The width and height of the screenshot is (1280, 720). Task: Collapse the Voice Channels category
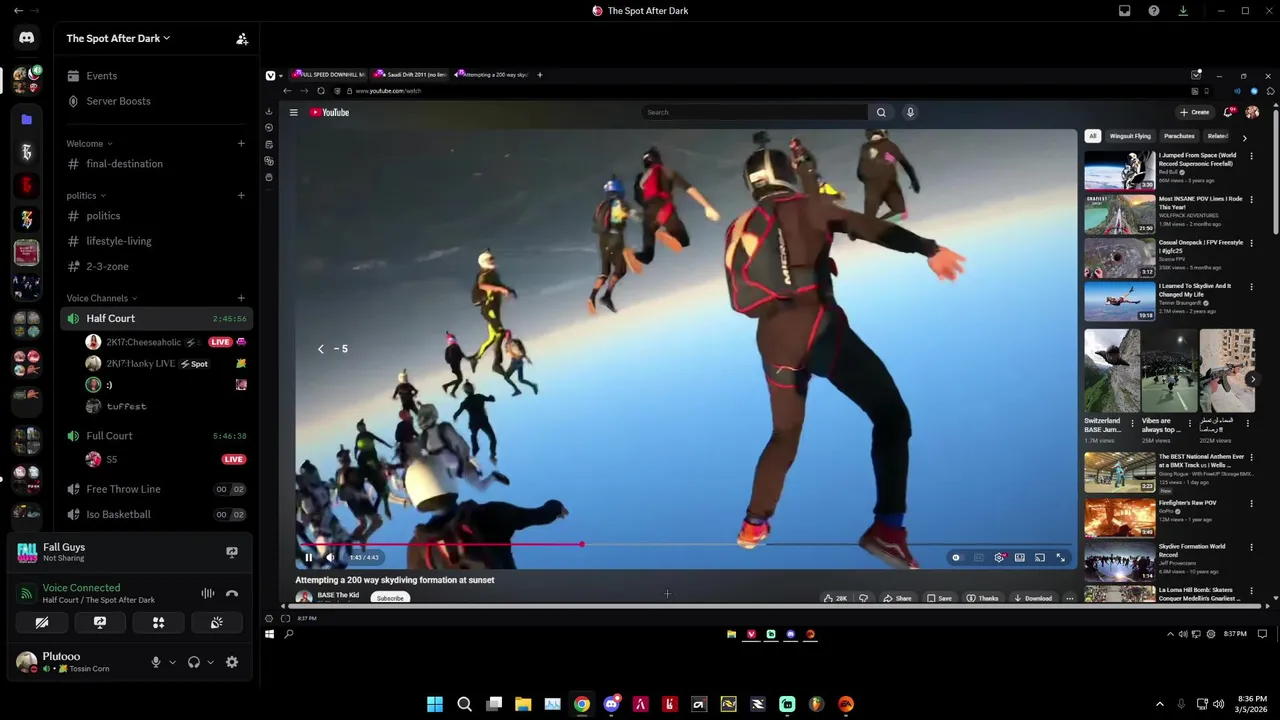pos(102,298)
